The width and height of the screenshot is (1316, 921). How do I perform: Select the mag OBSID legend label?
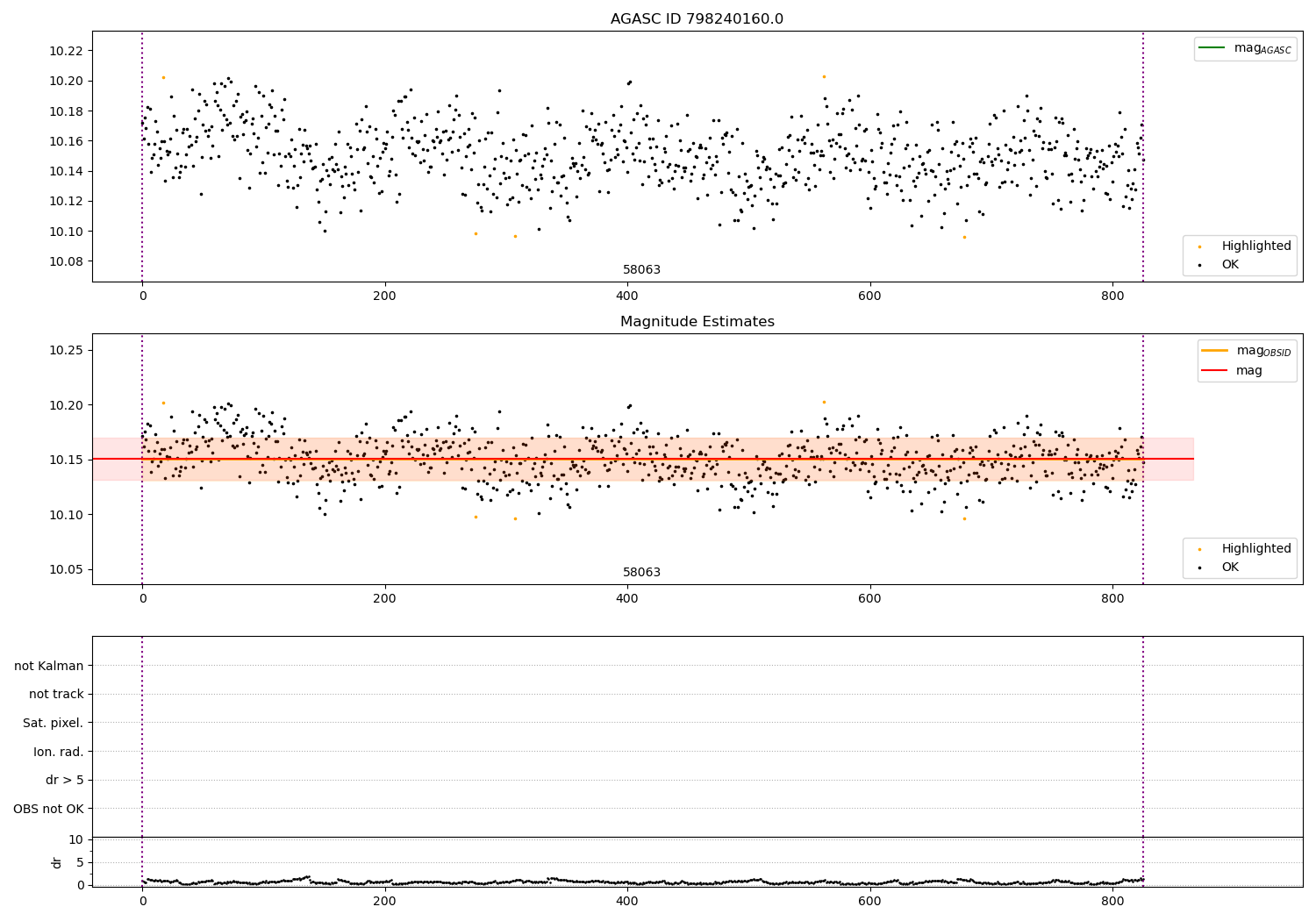pyautogui.click(x=1264, y=351)
